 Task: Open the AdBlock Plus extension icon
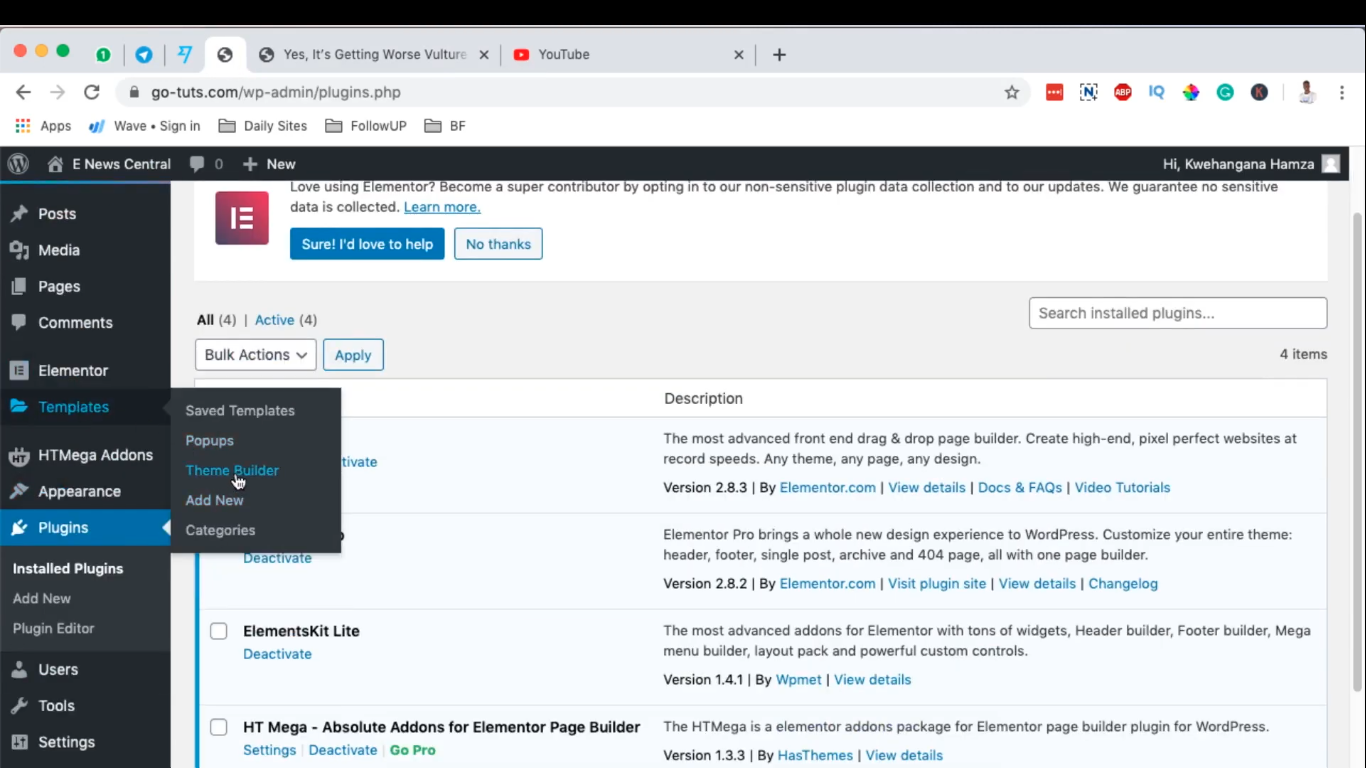(1123, 92)
